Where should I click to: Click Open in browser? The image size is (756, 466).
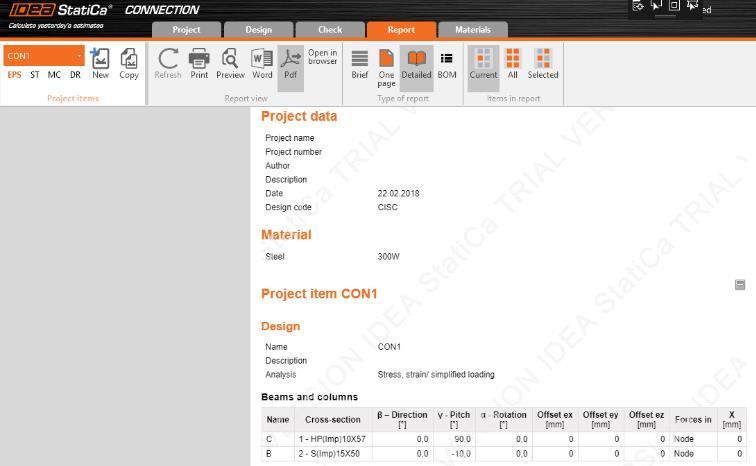[x=323, y=57]
